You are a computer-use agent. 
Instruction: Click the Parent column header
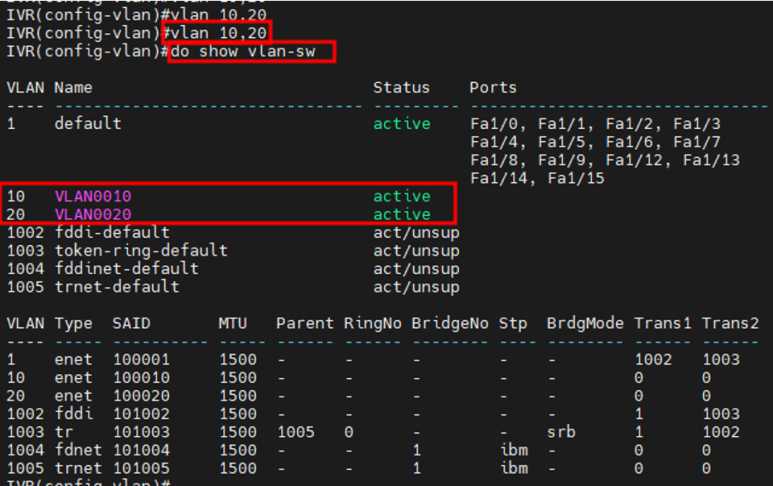click(x=305, y=323)
